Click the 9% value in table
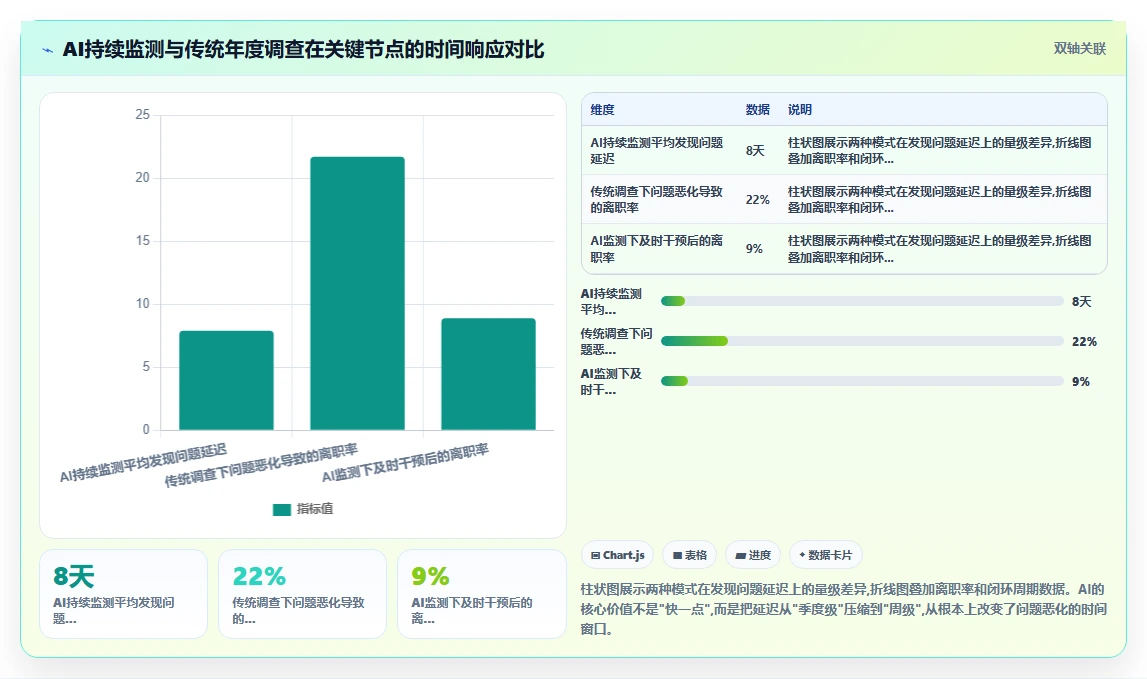Viewport: 1147px width, 679px height. (754, 249)
